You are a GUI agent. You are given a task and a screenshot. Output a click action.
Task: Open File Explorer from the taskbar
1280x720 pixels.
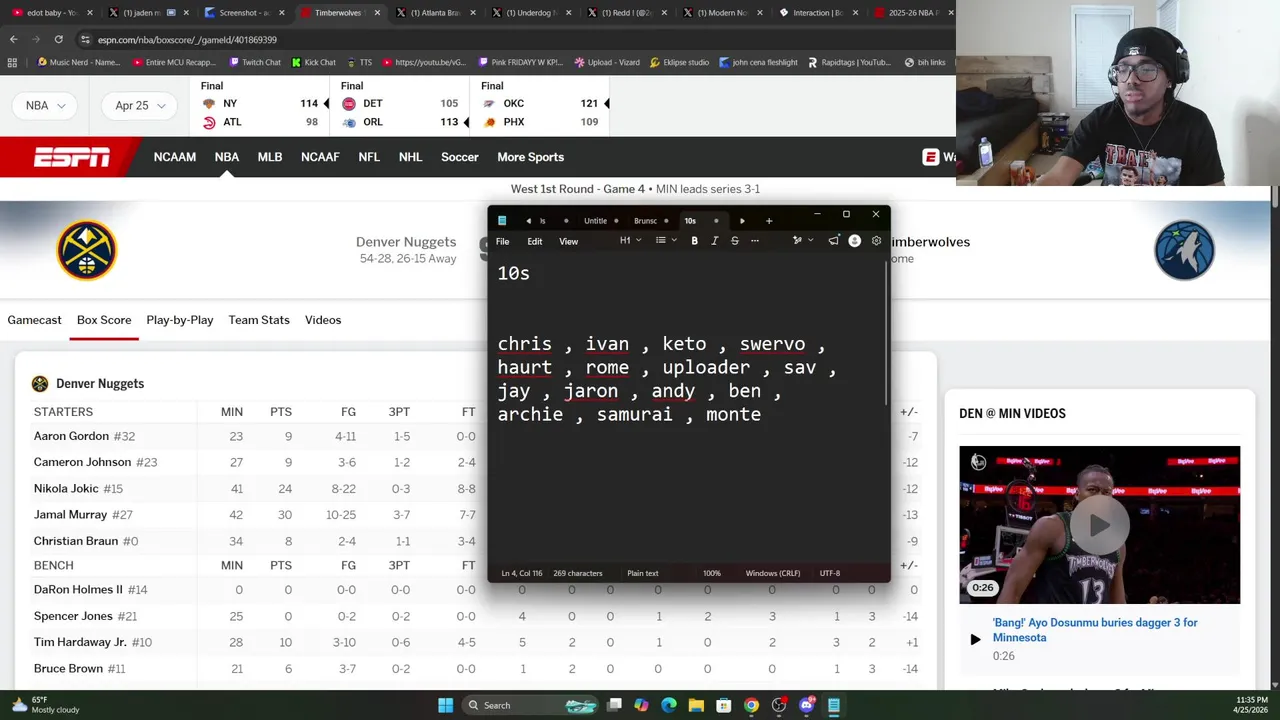coord(696,705)
